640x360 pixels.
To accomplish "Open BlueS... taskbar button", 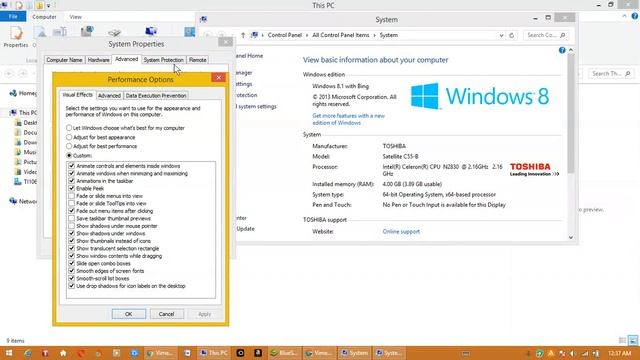I will (x=284, y=353).
